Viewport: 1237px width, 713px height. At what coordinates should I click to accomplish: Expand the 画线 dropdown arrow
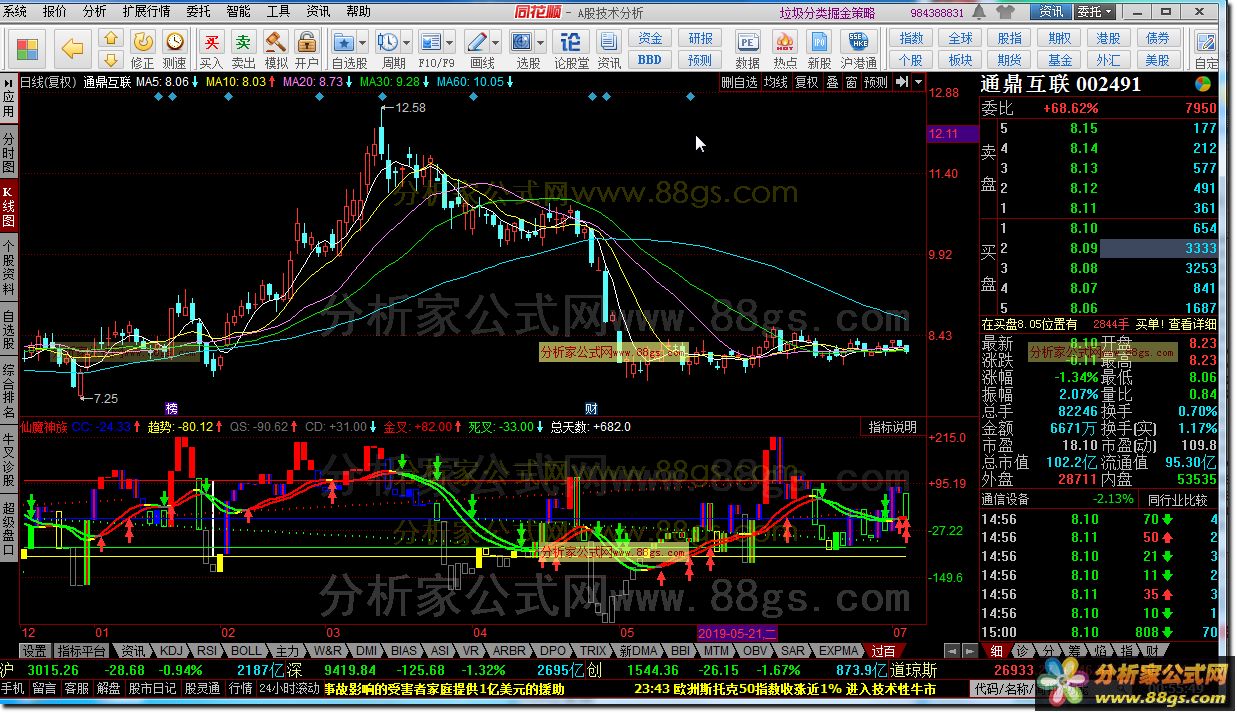pyautogui.click(x=494, y=43)
